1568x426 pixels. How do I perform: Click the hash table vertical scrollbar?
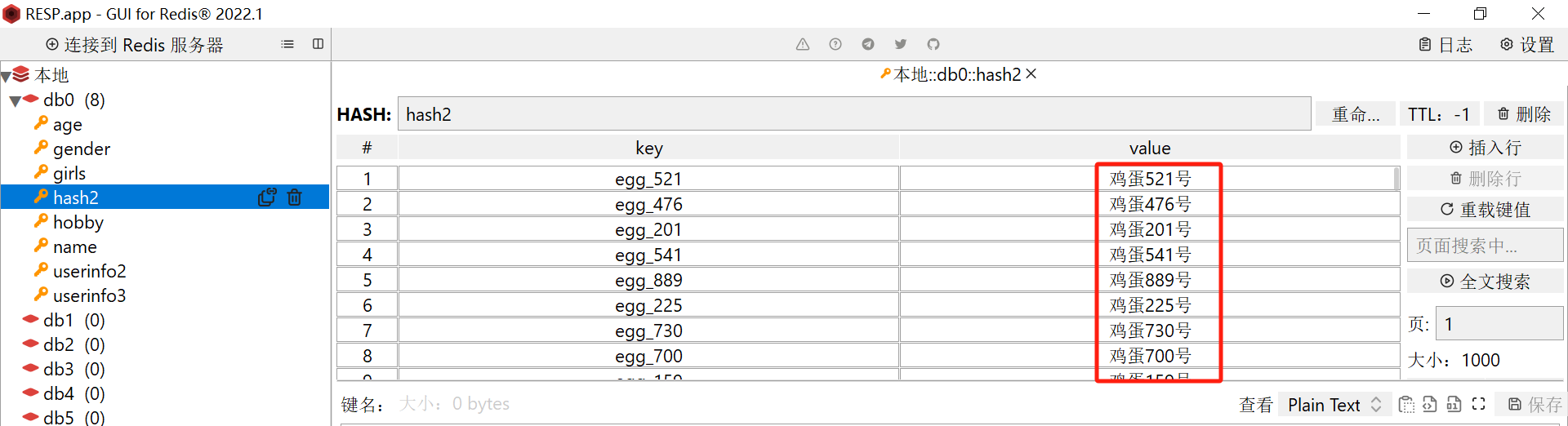1396,179
